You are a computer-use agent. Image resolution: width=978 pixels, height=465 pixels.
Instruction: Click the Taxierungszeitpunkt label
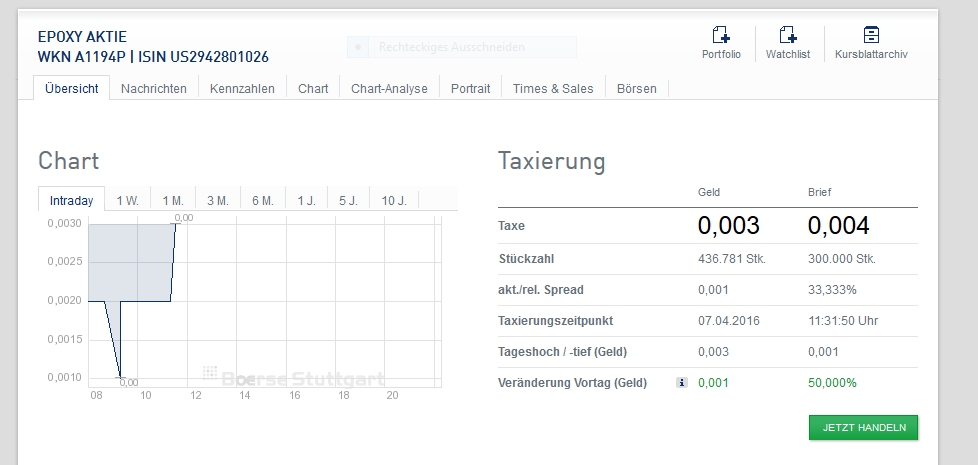pos(556,321)
